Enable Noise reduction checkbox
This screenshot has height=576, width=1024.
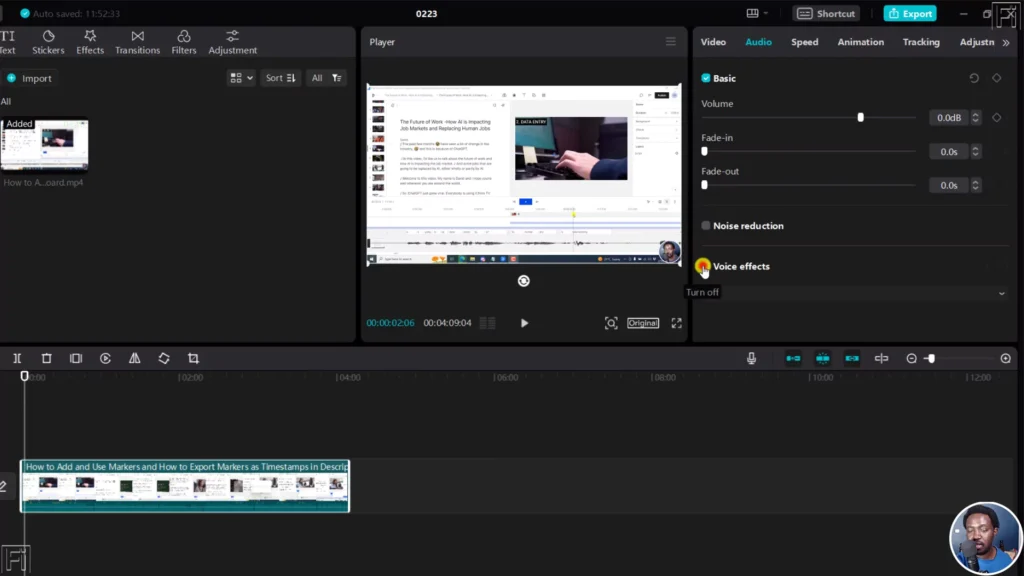(x=706, y=226)
